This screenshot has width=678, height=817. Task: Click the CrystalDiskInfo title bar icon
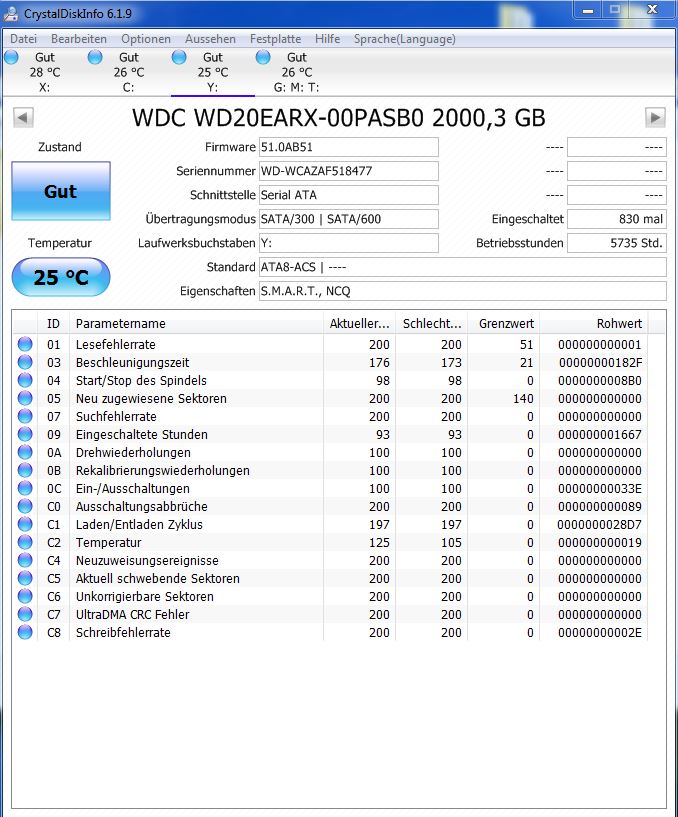(11, 13)
